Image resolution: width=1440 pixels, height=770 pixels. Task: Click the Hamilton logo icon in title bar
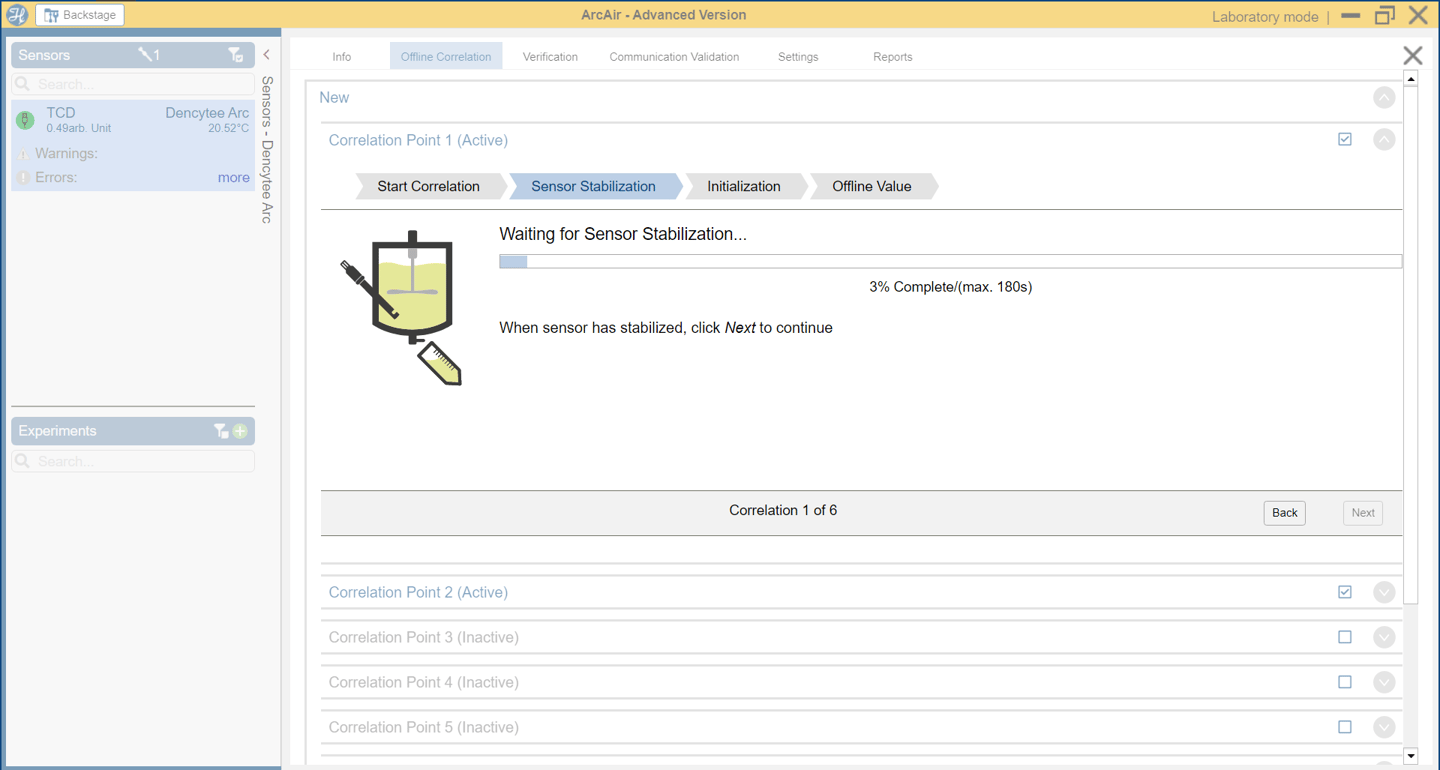(17, 15)
